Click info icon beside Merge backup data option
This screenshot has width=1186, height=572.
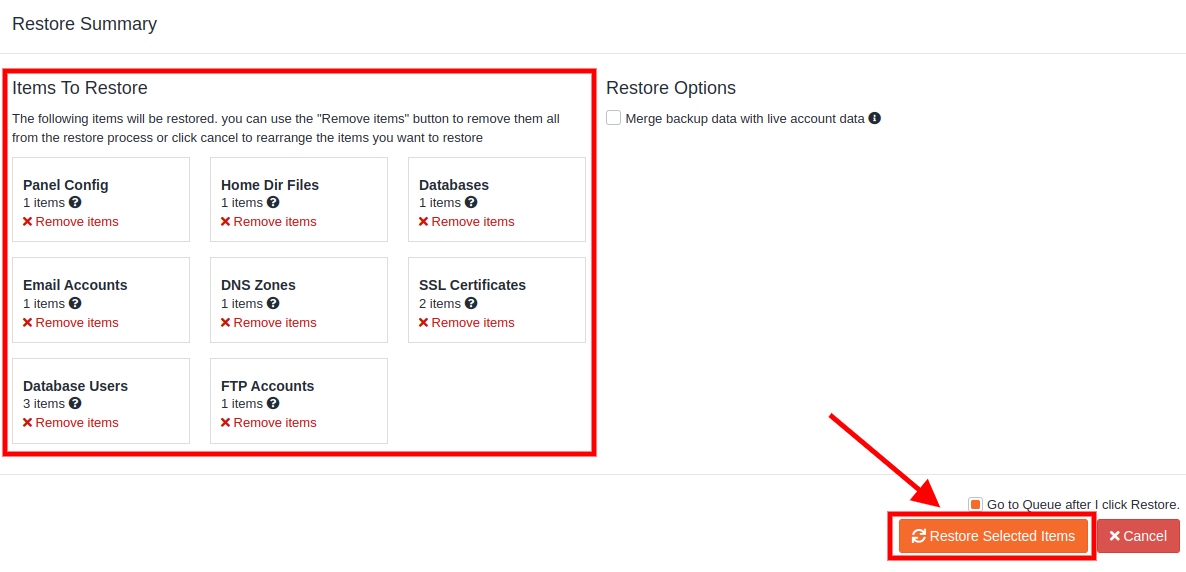point(875,118)
